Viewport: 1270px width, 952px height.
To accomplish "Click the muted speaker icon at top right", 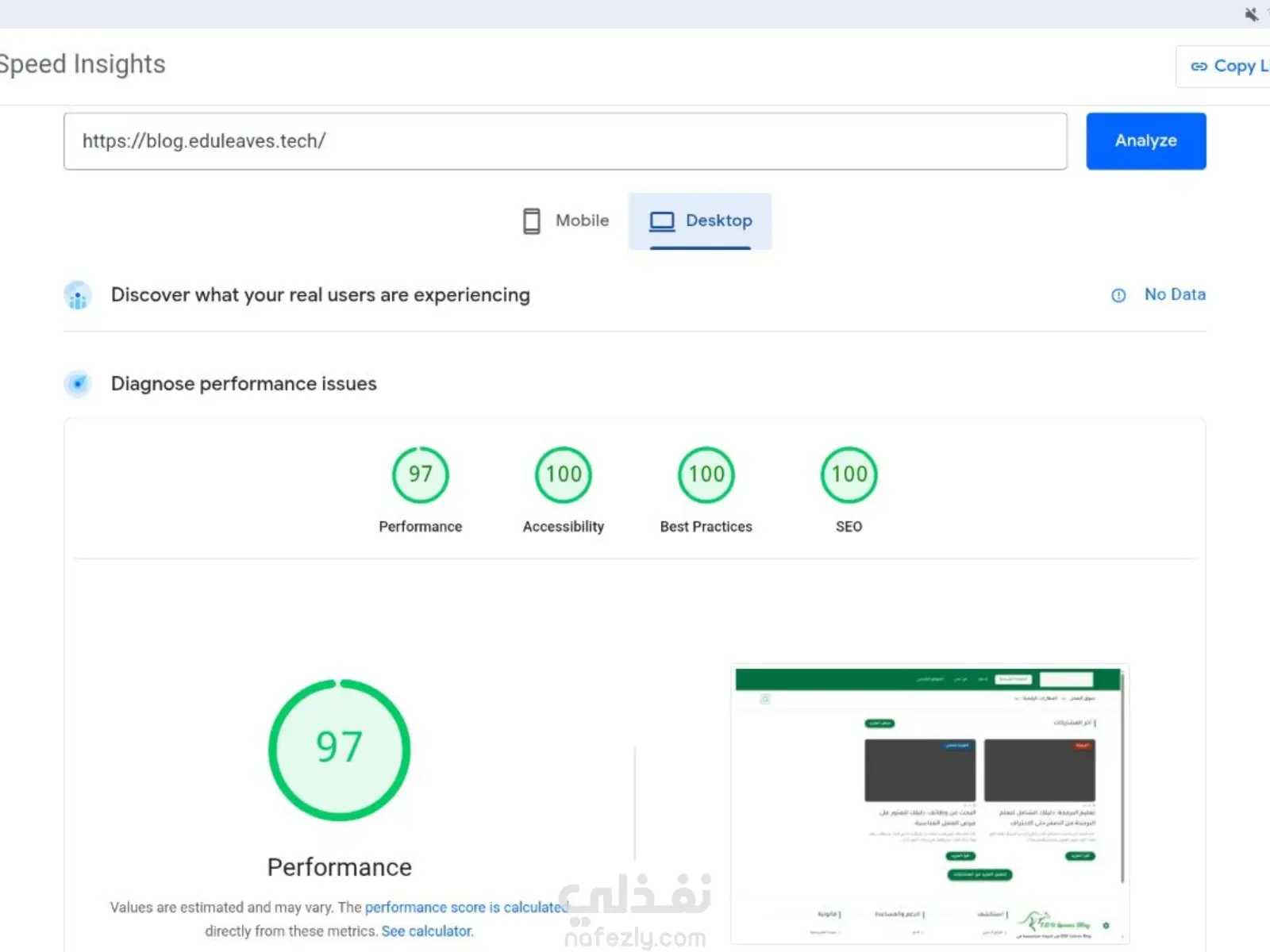I will tap(1252, 14).
